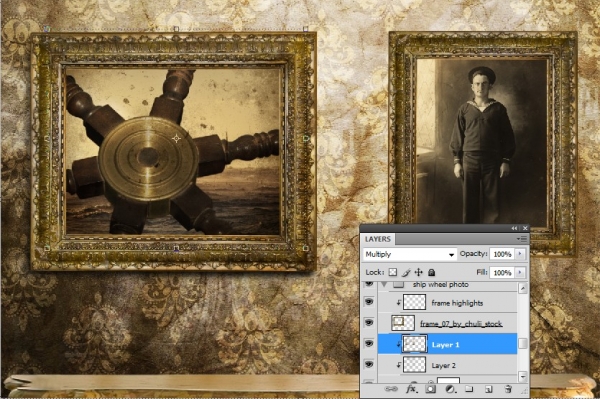
Task: Select Layer 1 by its name
Action: 445,345
